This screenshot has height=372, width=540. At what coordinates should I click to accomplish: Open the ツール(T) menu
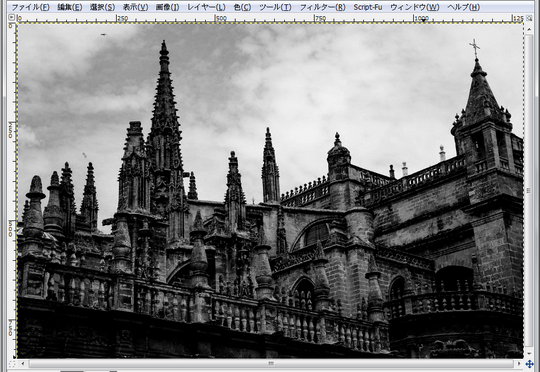click(x=275, y=7)
